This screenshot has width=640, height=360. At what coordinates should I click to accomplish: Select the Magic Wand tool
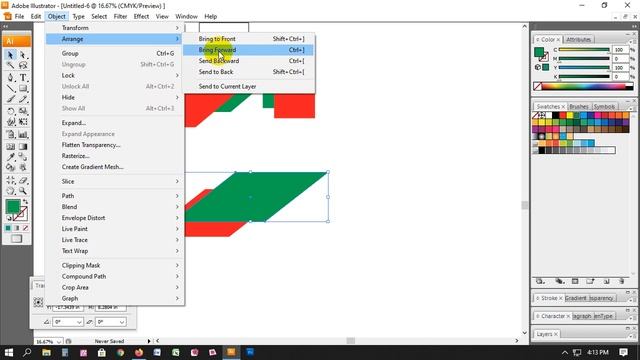pos(11,65)
